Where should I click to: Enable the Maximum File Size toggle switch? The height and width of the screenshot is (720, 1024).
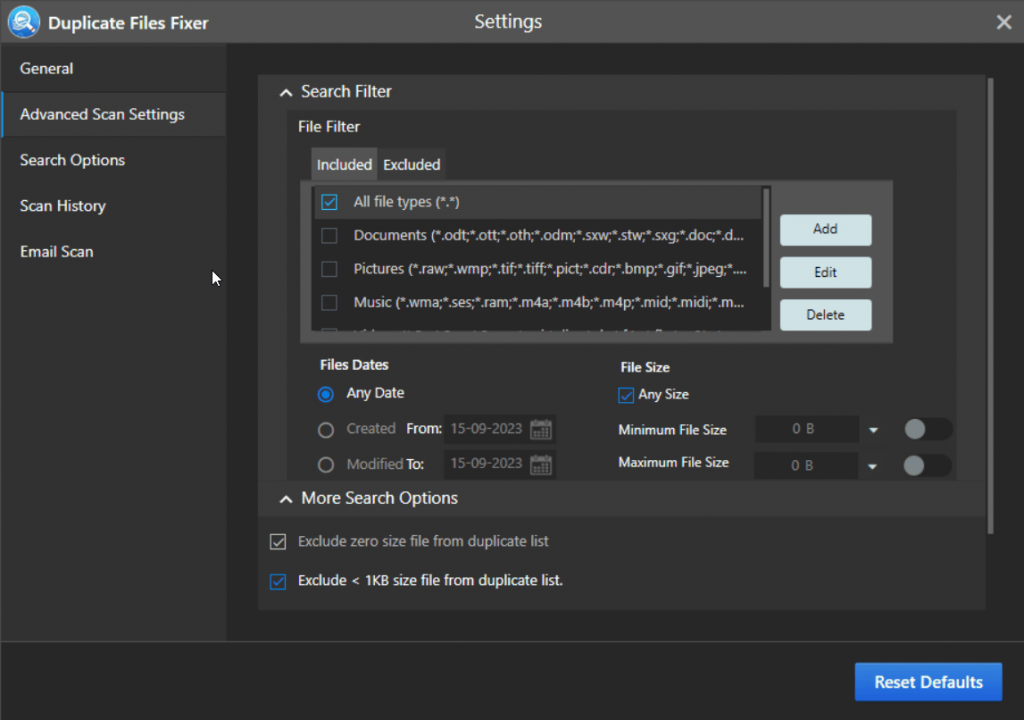(926, 463)
